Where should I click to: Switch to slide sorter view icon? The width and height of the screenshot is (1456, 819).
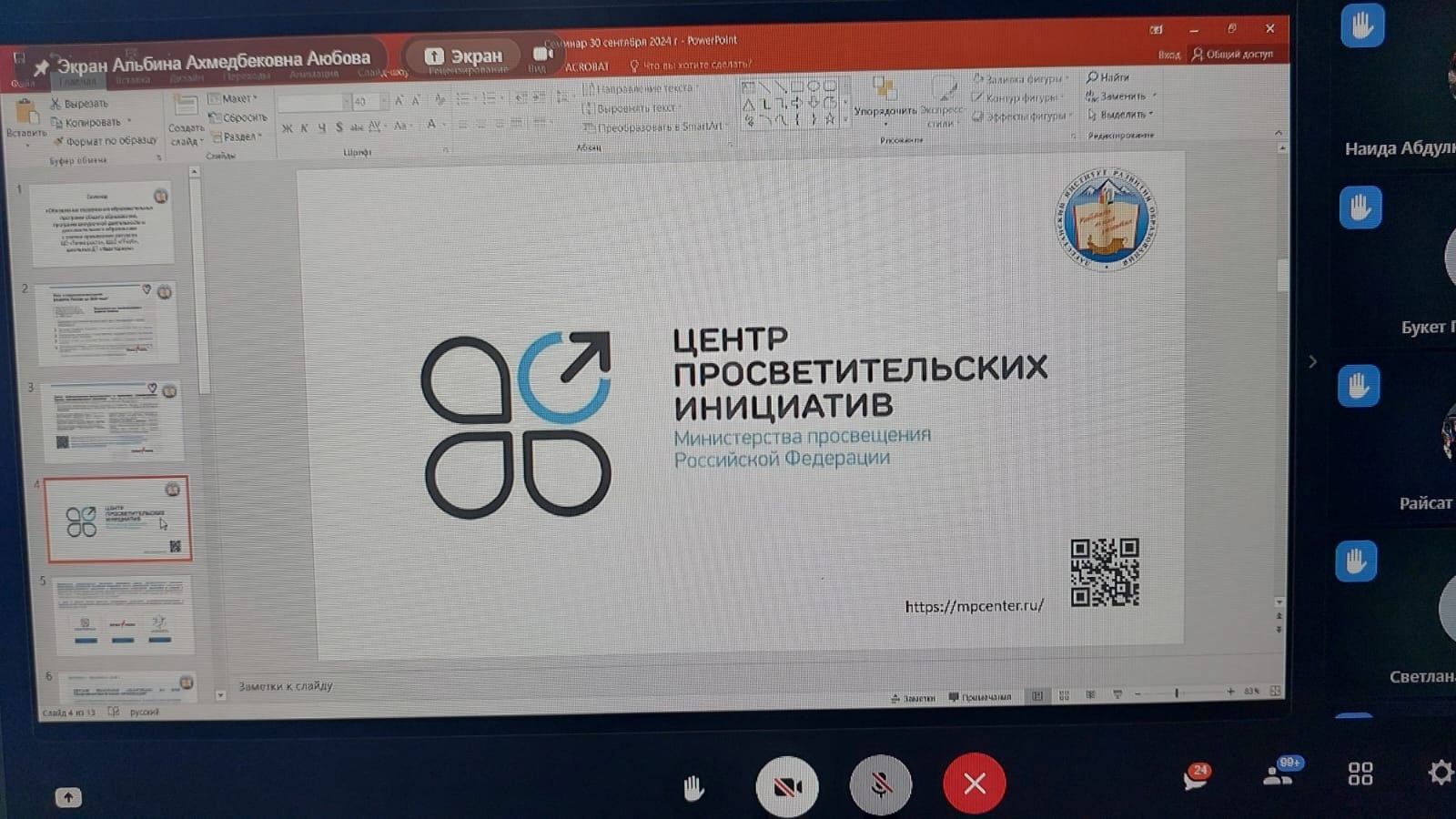1064,696
